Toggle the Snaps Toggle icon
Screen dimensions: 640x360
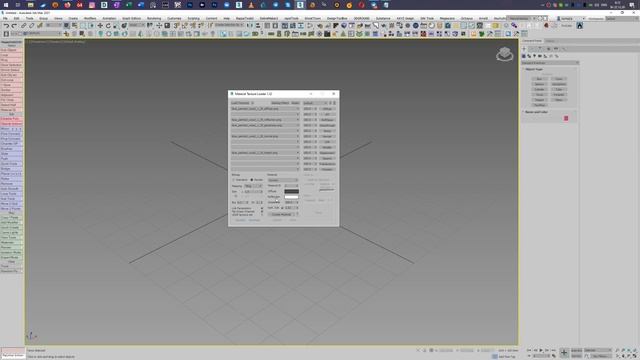[176, 25]
